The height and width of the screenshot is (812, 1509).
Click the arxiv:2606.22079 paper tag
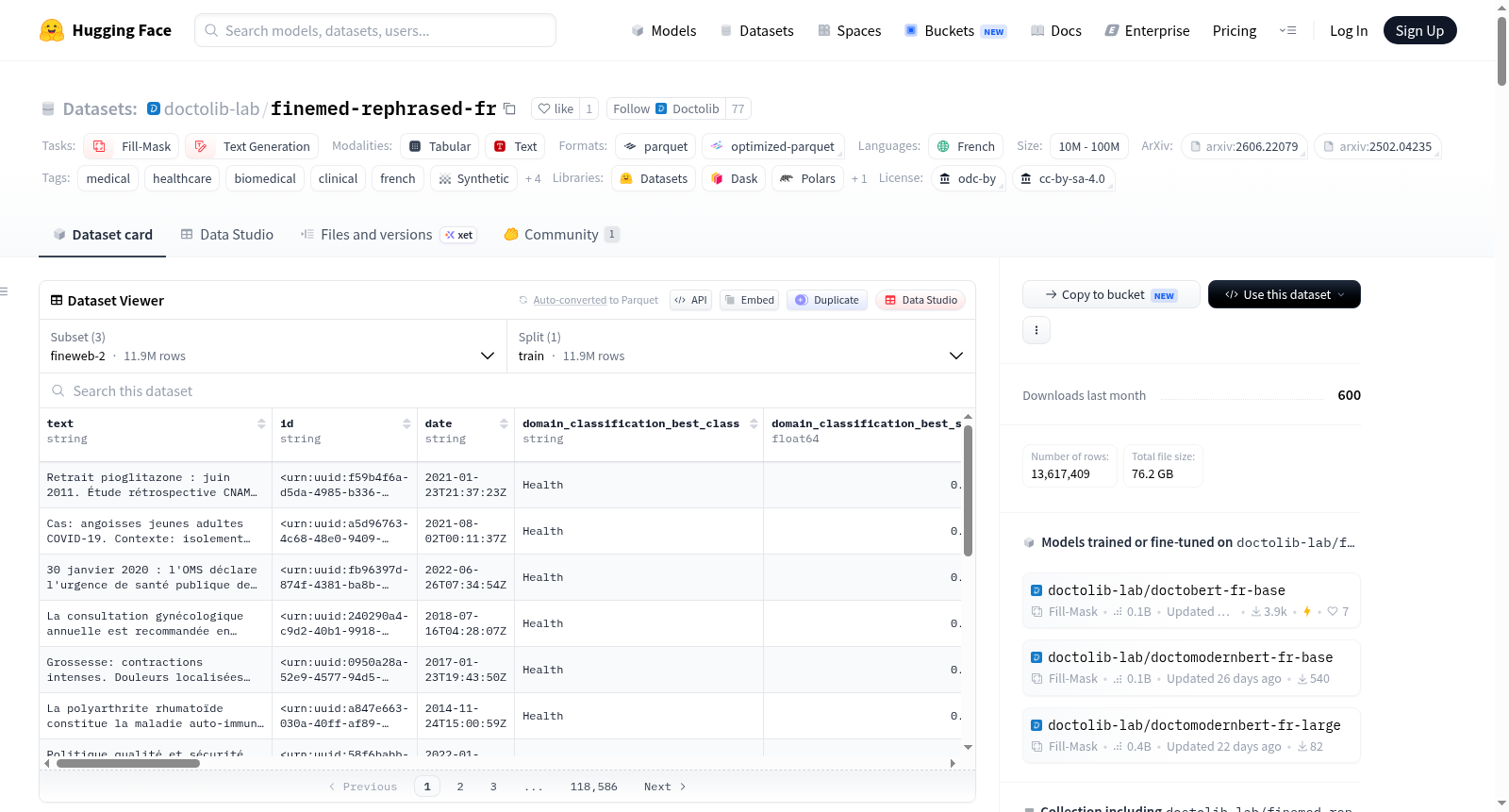pos(1244,146)
